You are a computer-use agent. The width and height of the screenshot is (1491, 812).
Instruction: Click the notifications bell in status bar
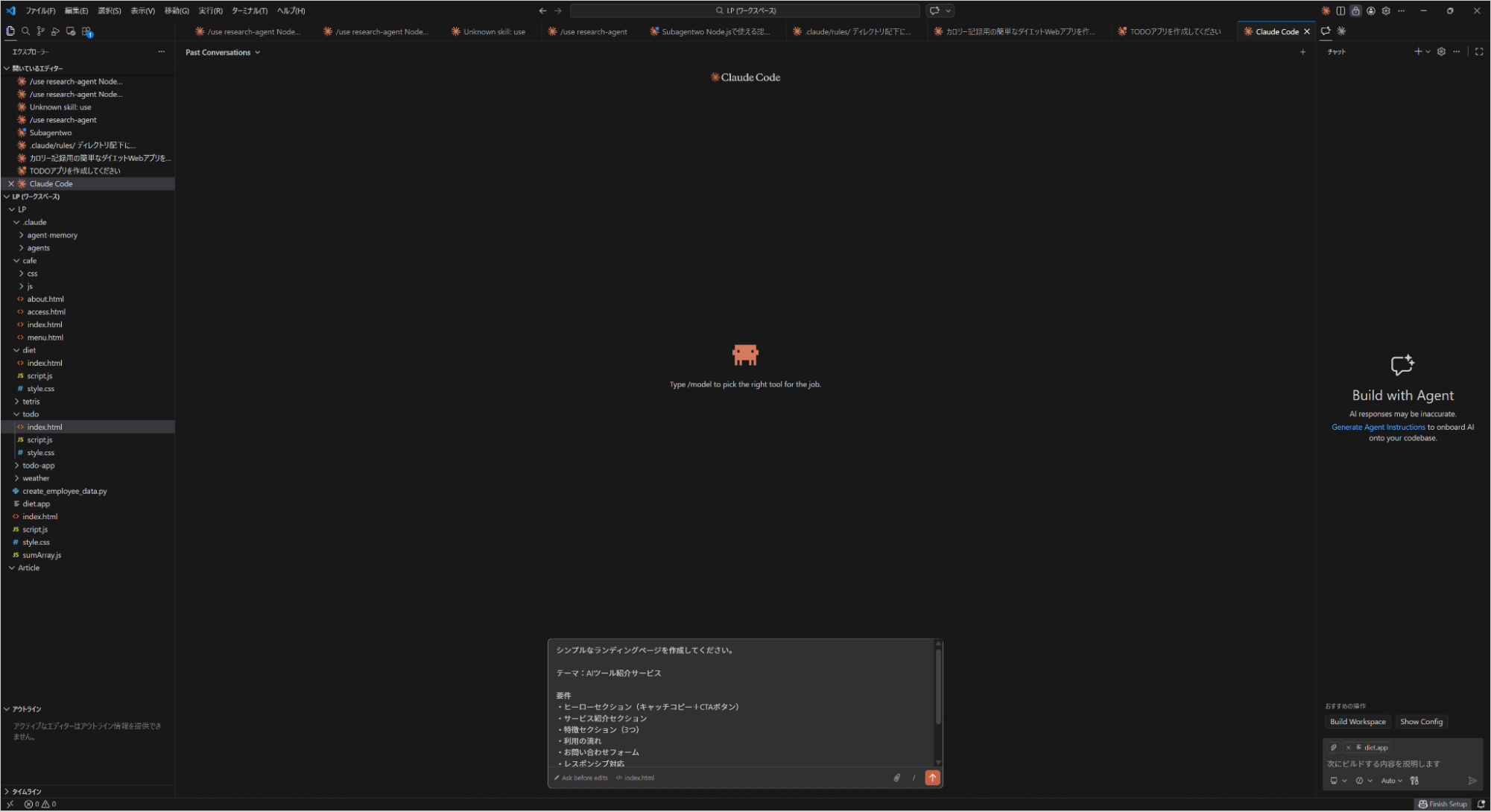click(1482, 805)
